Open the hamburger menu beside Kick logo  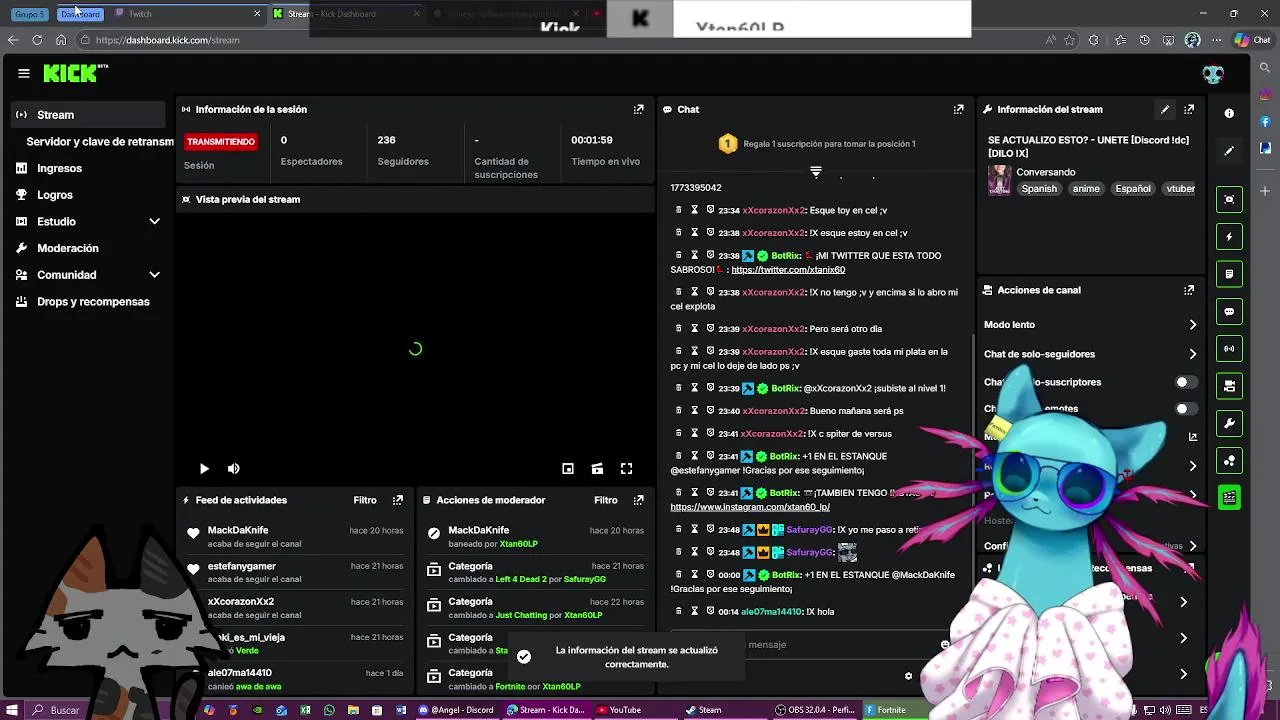tap(24, 73)
